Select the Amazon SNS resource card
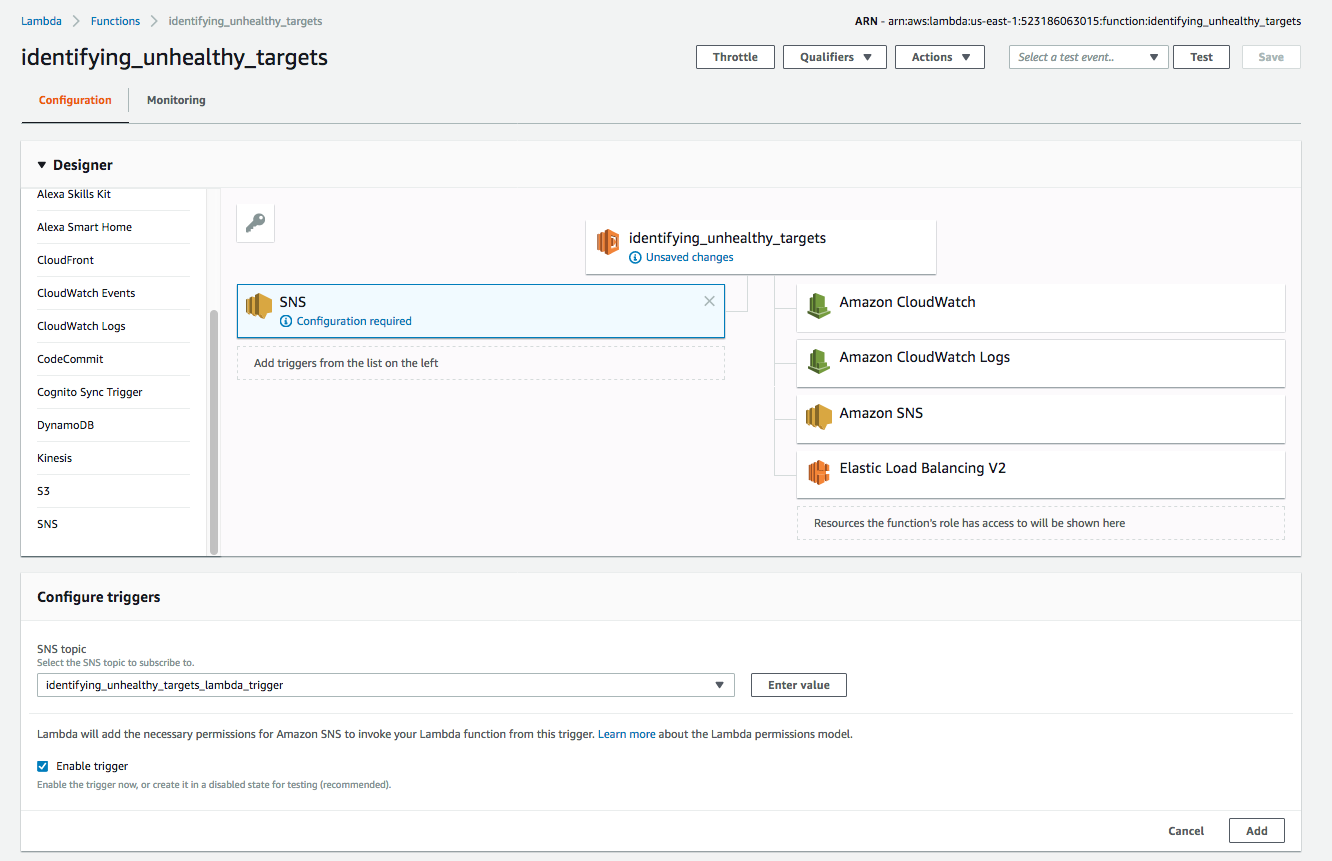 pos(1041,418)
